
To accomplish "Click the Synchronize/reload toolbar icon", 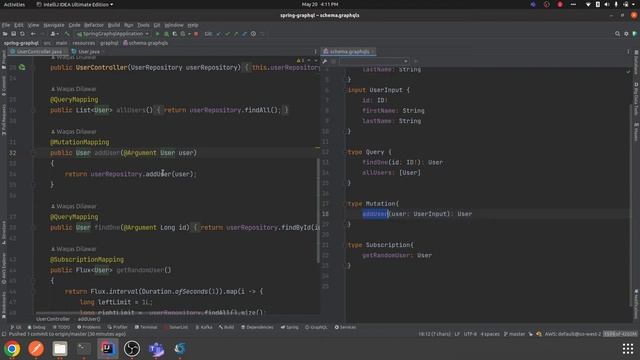I will tap(22, 34).
